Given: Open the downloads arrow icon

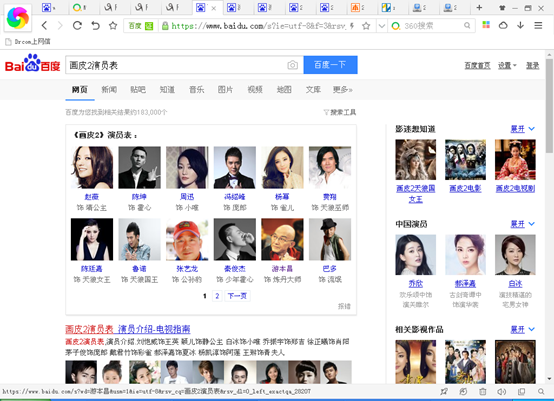Looking at the screenshot, I should 520,25.
